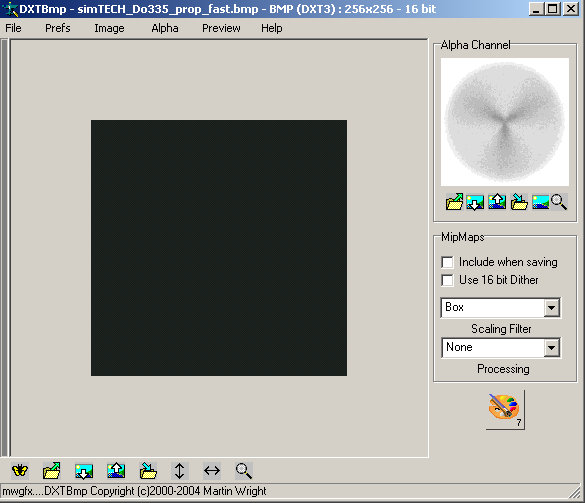Click the image with up arrow in bottom toolbar
The height and width of the screenshot is (503, 585).
click(x=116, y=471)
